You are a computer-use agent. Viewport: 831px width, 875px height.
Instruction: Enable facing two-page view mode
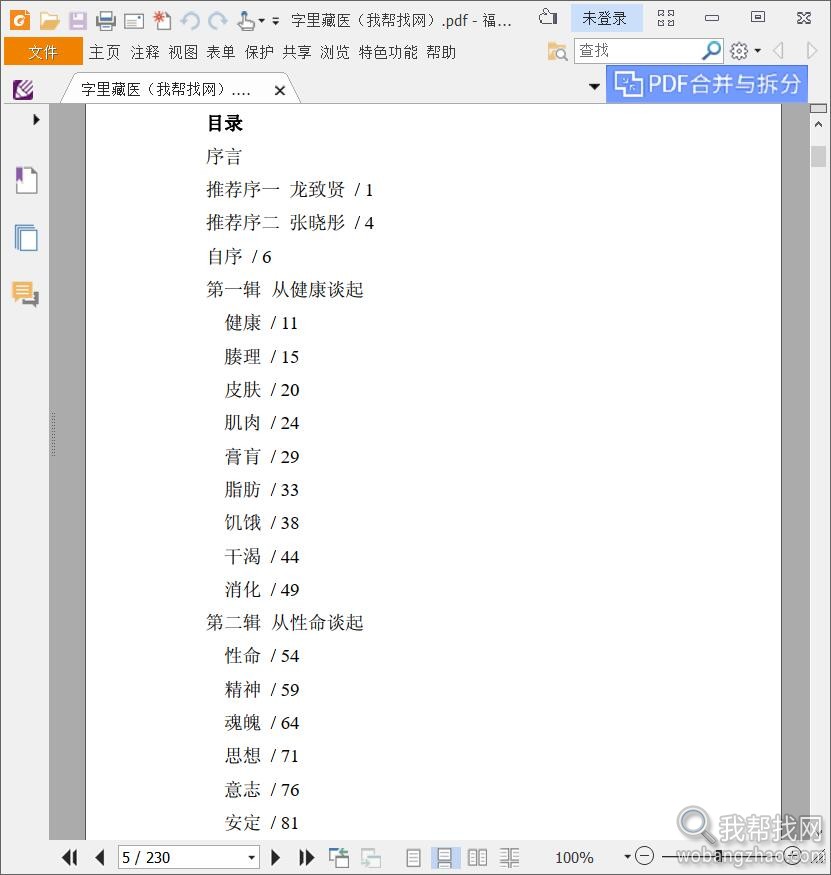(x=477, y=857)
